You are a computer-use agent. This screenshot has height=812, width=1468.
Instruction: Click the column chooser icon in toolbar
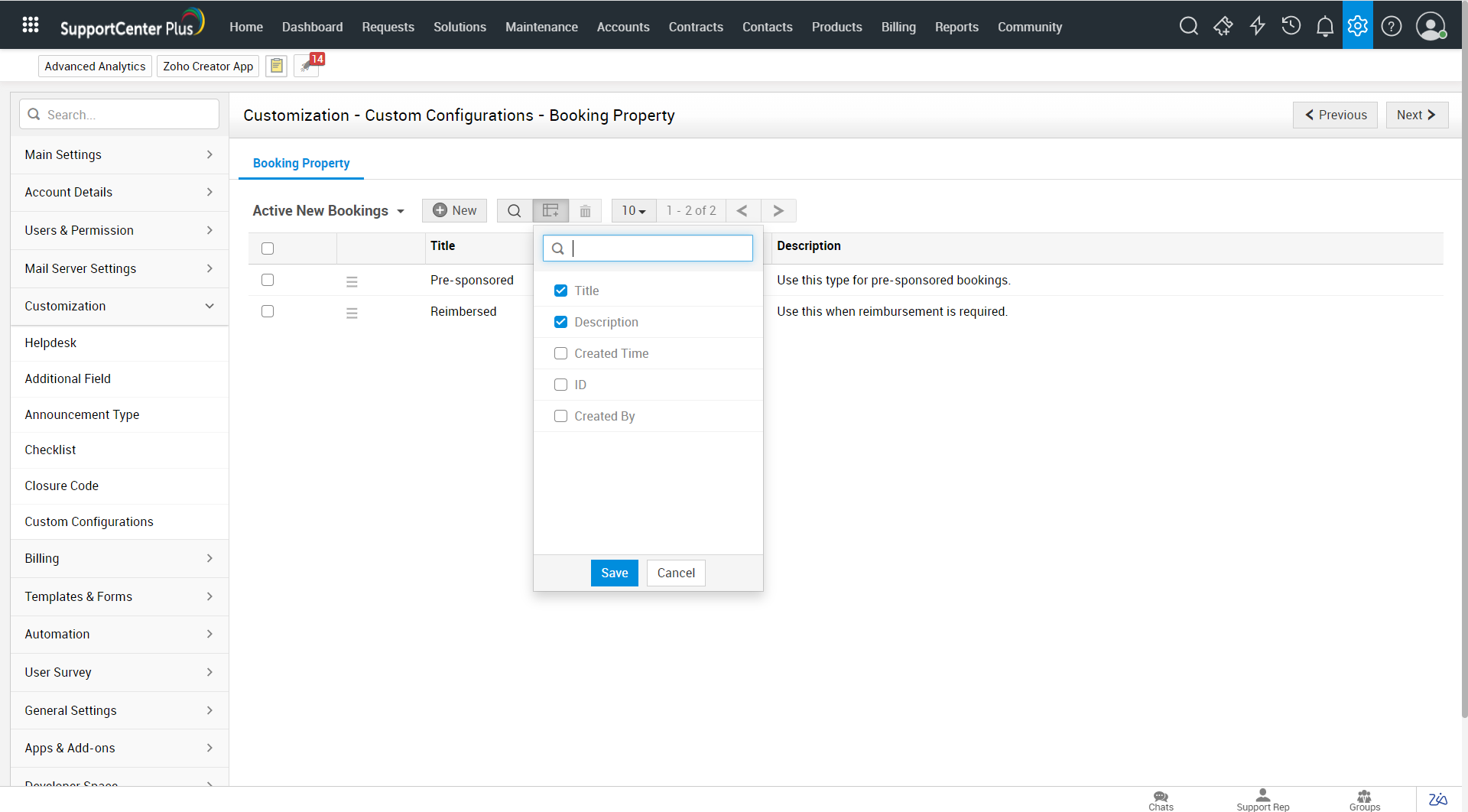(550, 210)
